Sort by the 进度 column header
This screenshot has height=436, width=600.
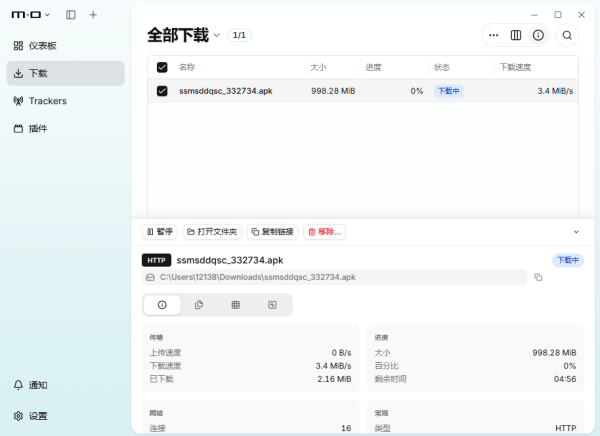click(373, 67)
